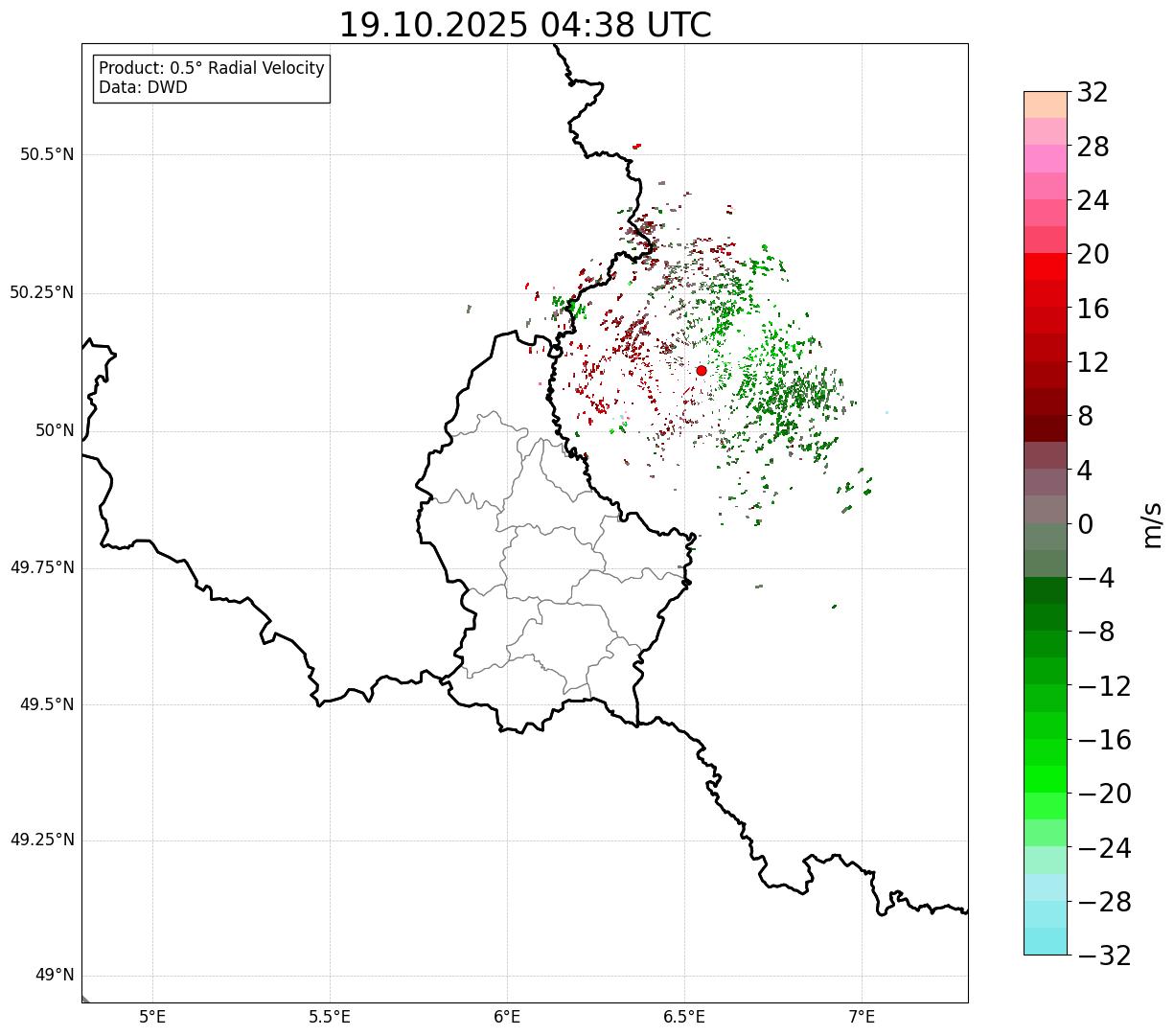Click the pink 28 m/s colorbar segment
The width and height of the screenshot is (1174, 1036).
(x=1046, y=158)
